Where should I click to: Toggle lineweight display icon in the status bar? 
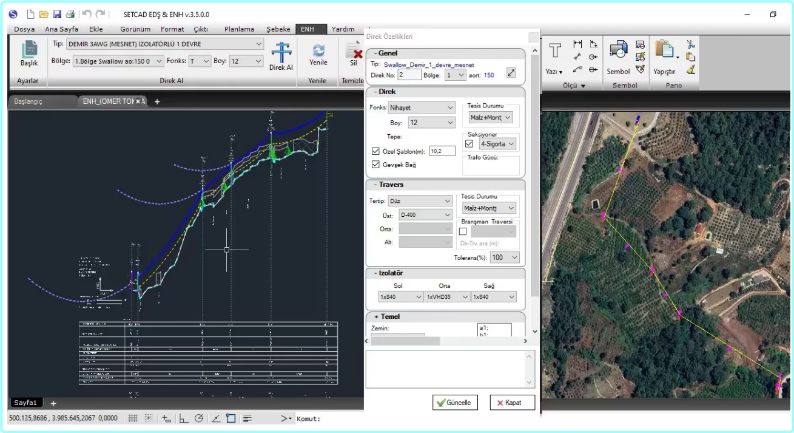248,418
